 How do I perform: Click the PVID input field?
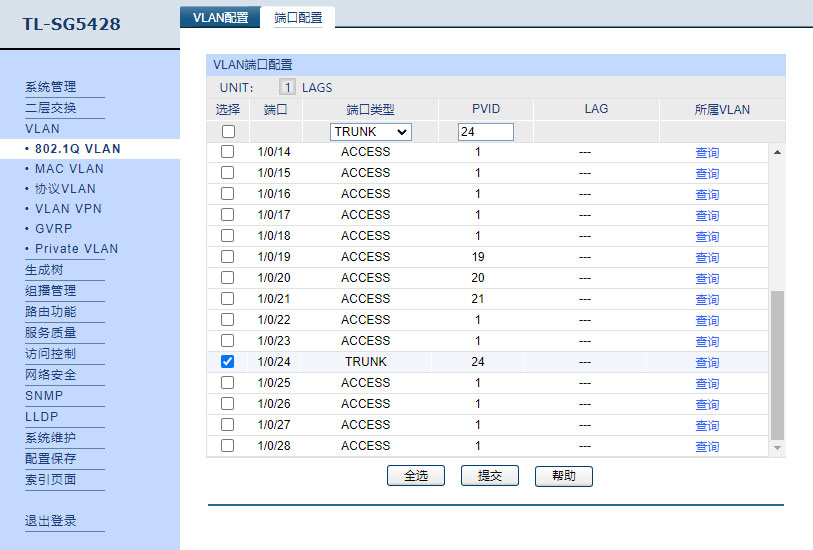[485, 132]
